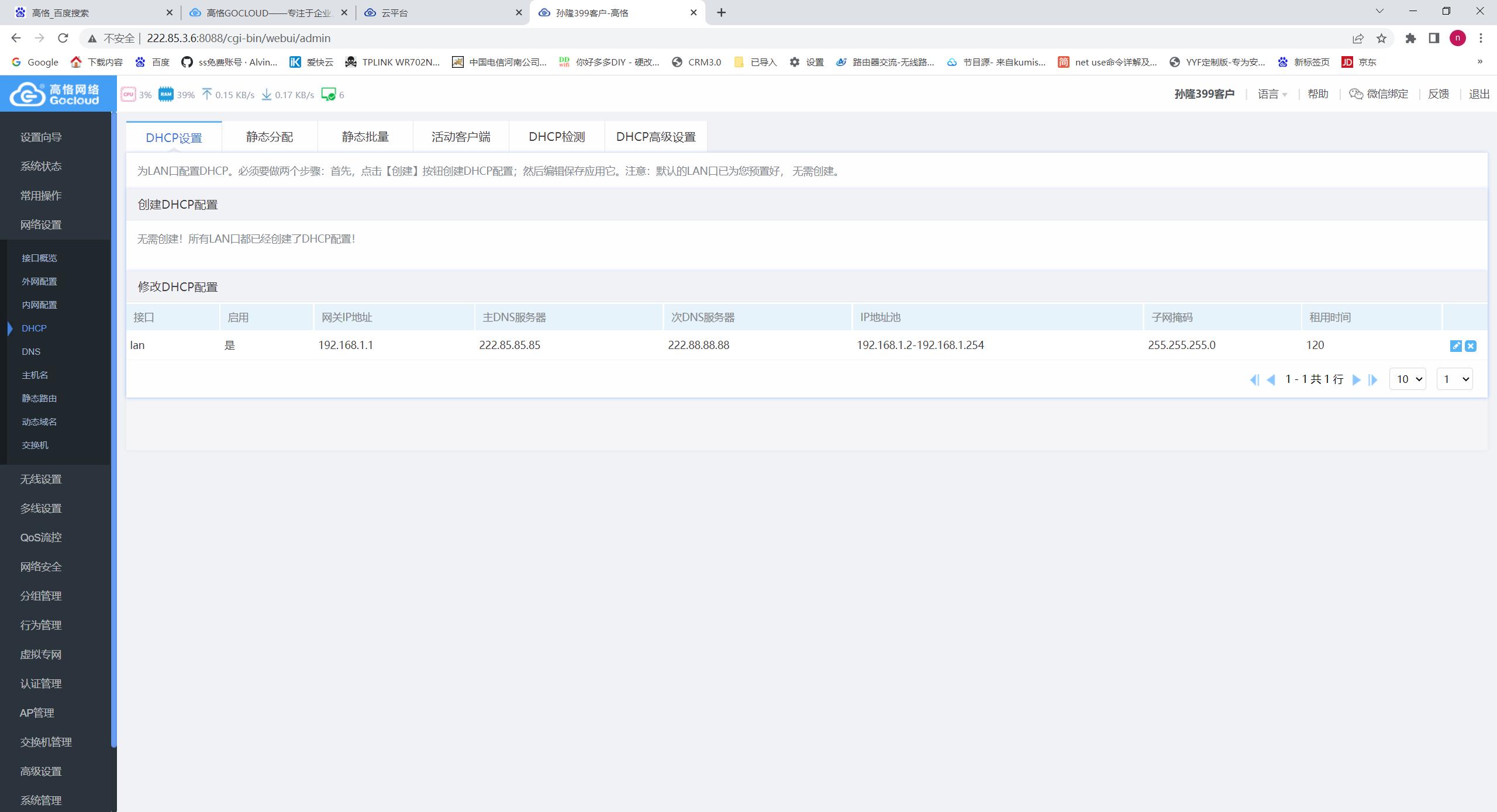Bookmark this page with star

[x=1381, y=39]
